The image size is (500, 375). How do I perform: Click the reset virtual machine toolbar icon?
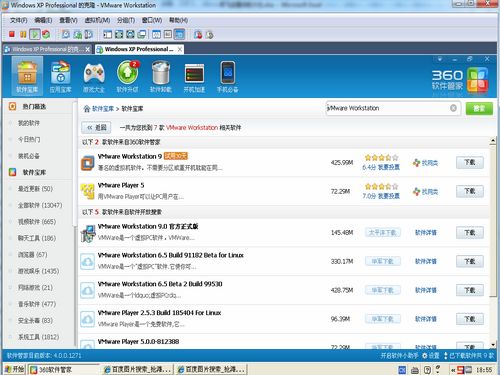[x=46, y=34]
